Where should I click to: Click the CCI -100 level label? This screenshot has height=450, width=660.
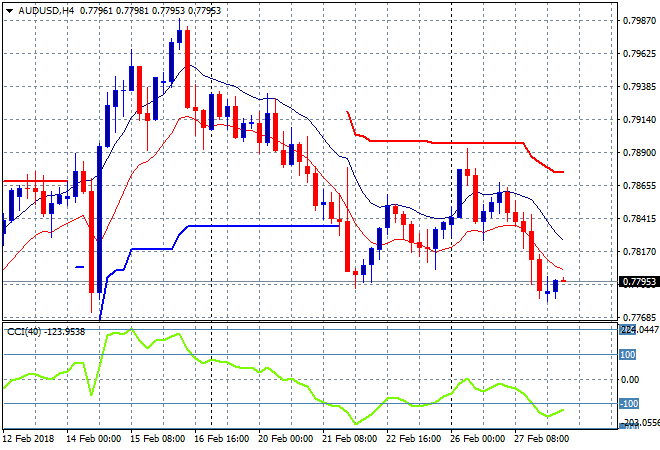pyautogui.click(x=629, y=404)
